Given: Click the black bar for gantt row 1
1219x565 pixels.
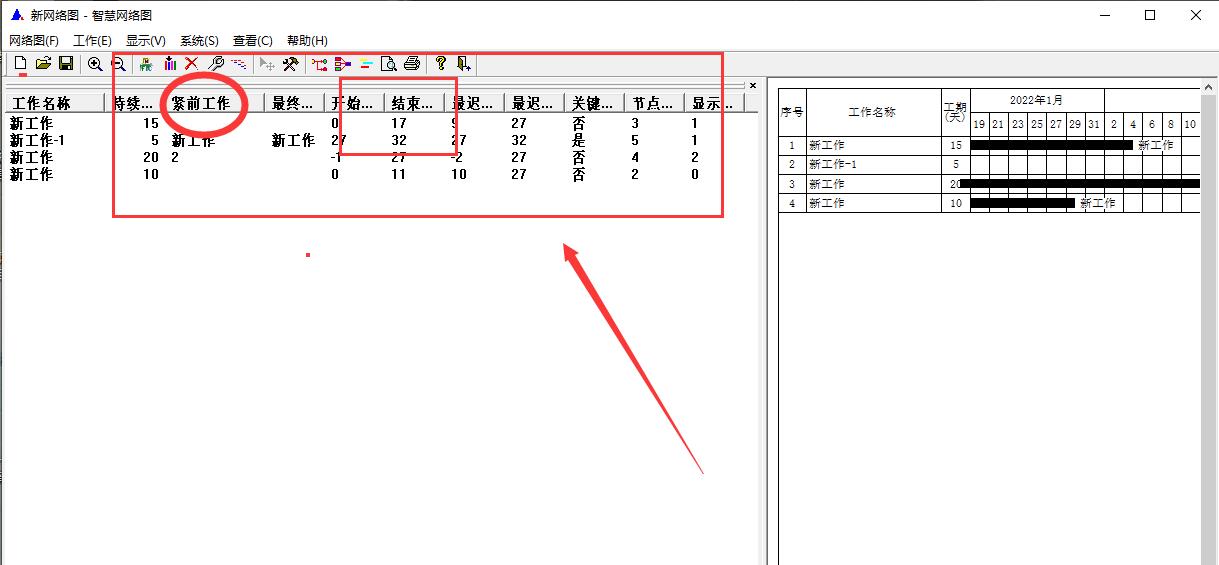Looking at the screenshot, I should [1052, 145].
